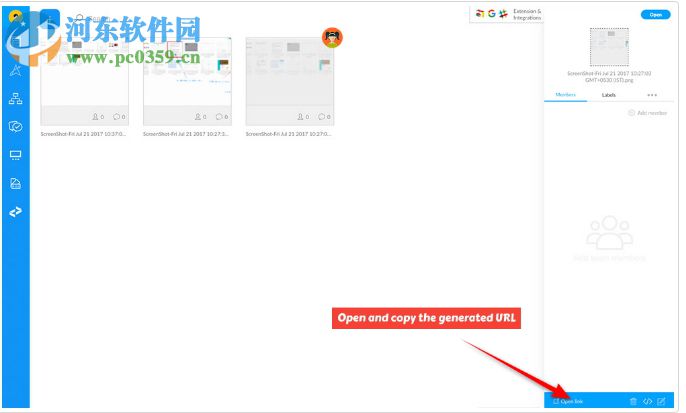
Task: Delete the file using trash icon
Action: click(633, 401)
